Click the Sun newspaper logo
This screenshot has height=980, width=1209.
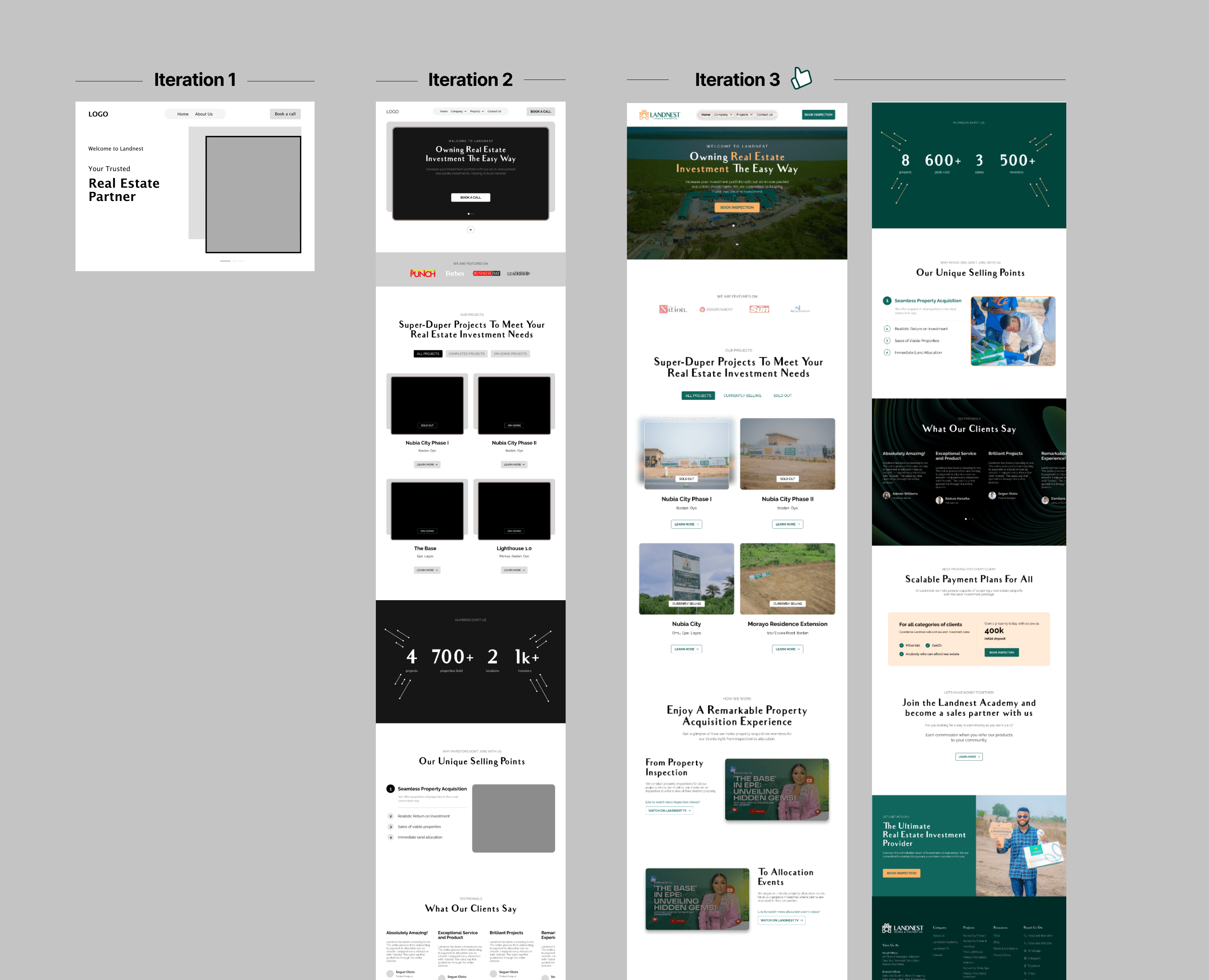(759, 309)
